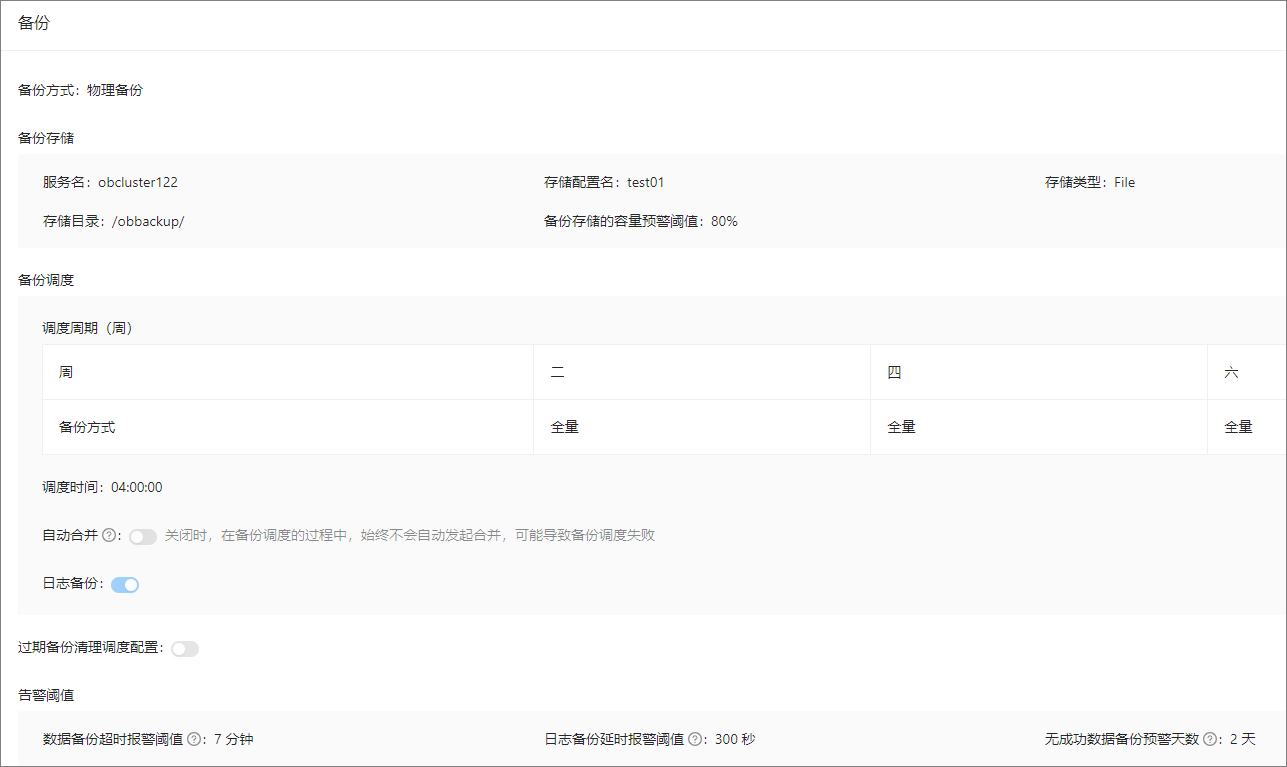Toggle 过期备份清理调度配置 switch on
The height and width of the screenshot is (767, 1287).
click(185, 649)
